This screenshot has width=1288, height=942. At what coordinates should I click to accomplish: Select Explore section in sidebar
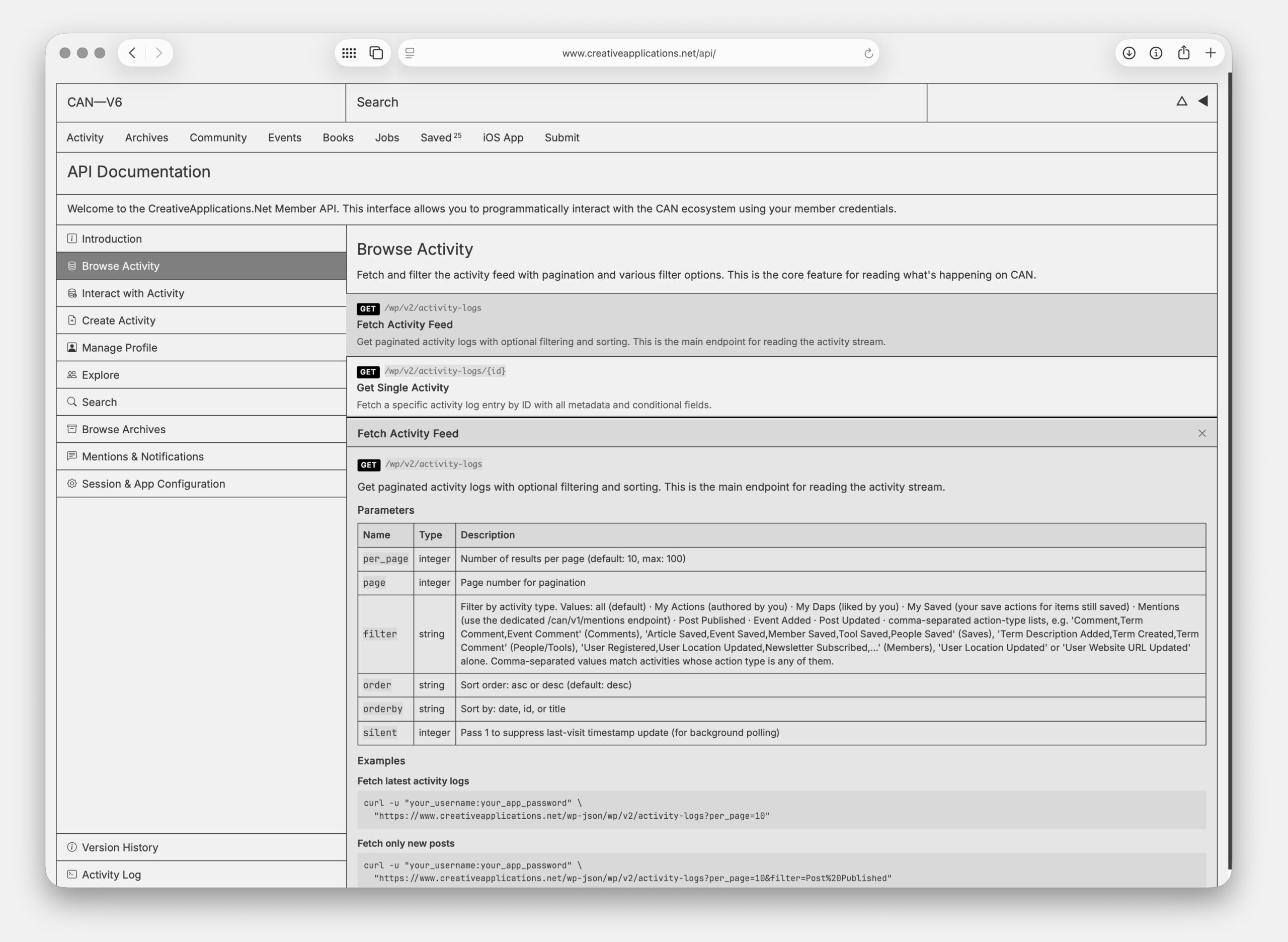tap(201, 374)
